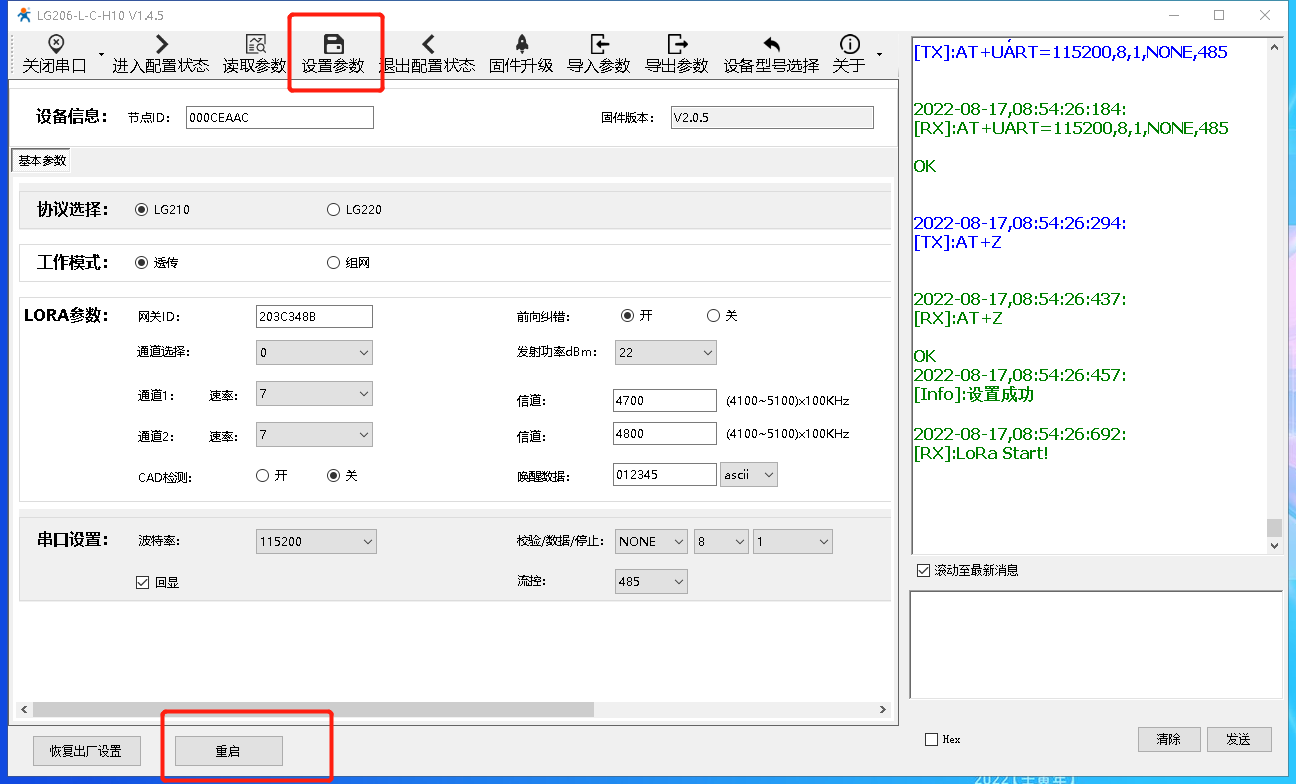Enable the Hex checkbox
The image size is (1296, 784).
coord(932,740)
